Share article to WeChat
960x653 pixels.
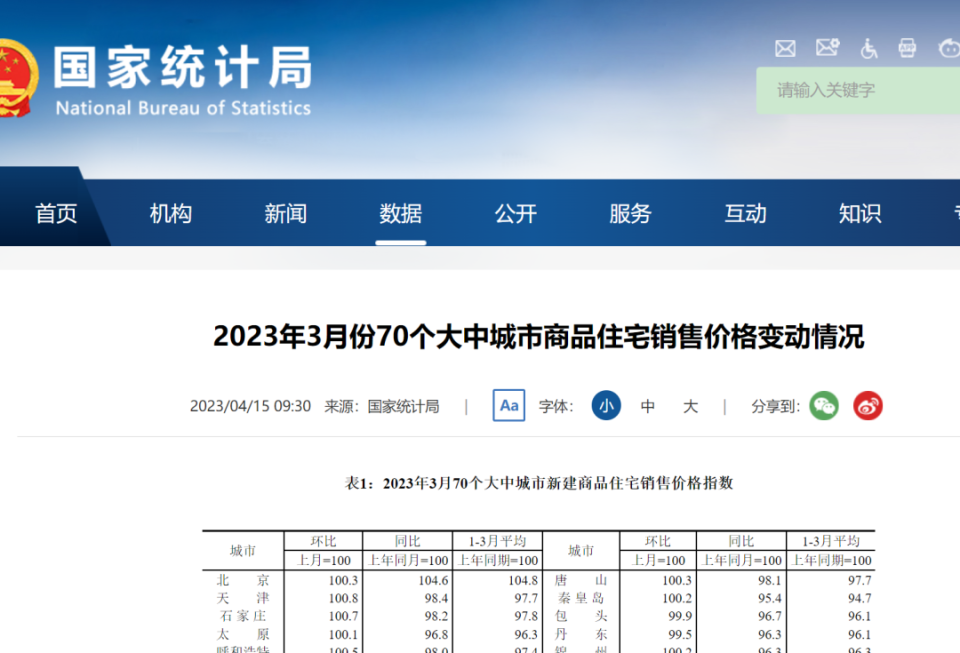(x=824, y=406)
